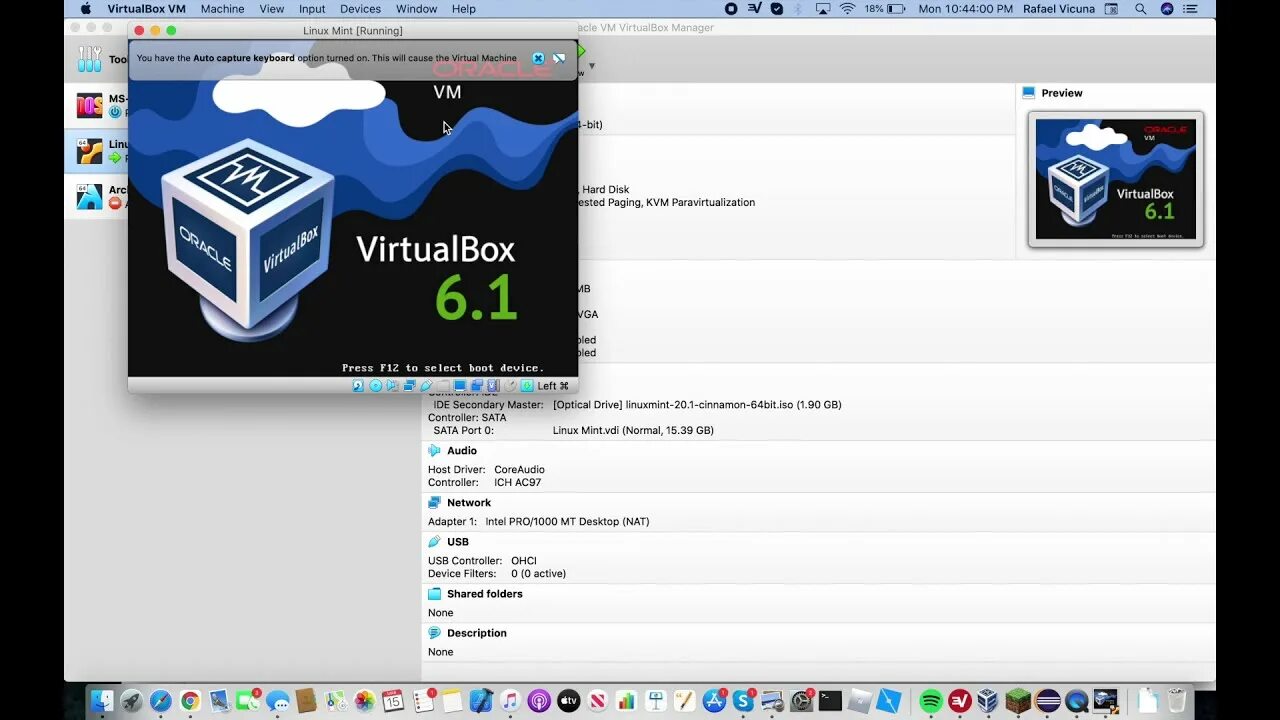Open the Window menu
Image resolution: width=1280 pixels, height=720 pixels.
[x=416, y=9]
